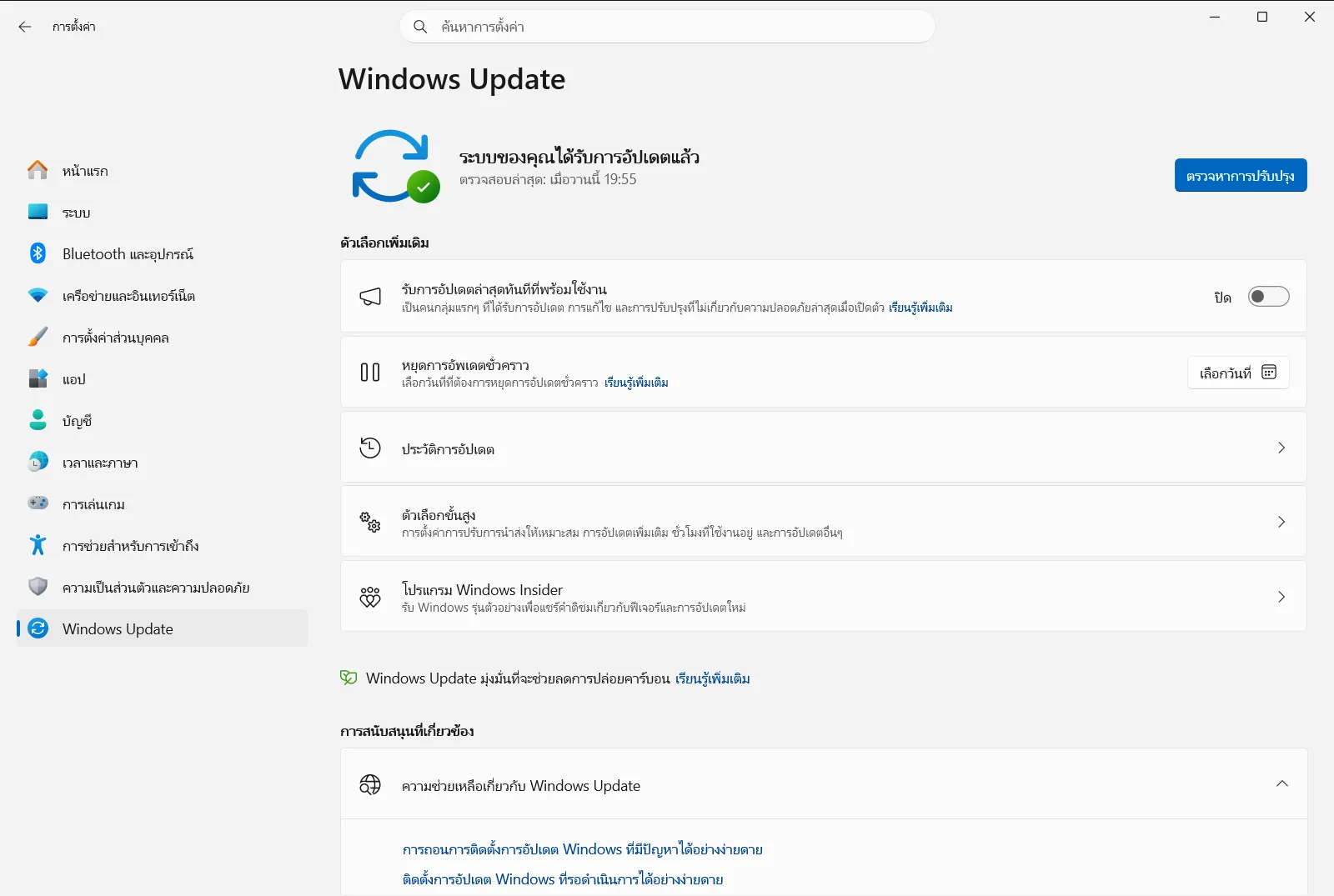Click the update history clock icon
Image resolution: width=1334 pixels, height=896 pixels.
point(370,448)
